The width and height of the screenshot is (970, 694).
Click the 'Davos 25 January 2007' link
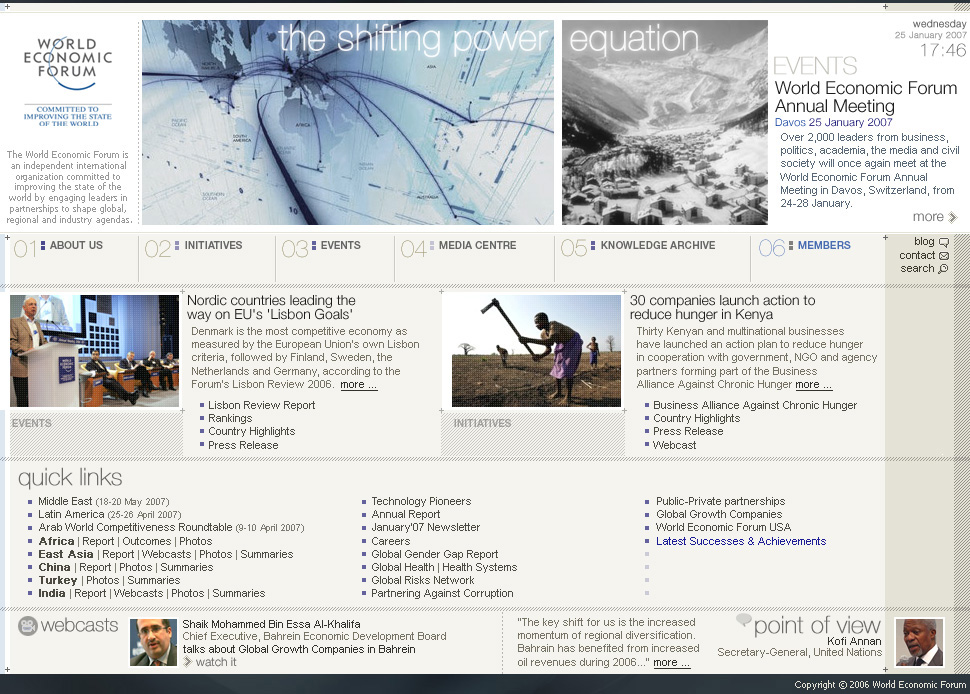[x=833, y=122]
